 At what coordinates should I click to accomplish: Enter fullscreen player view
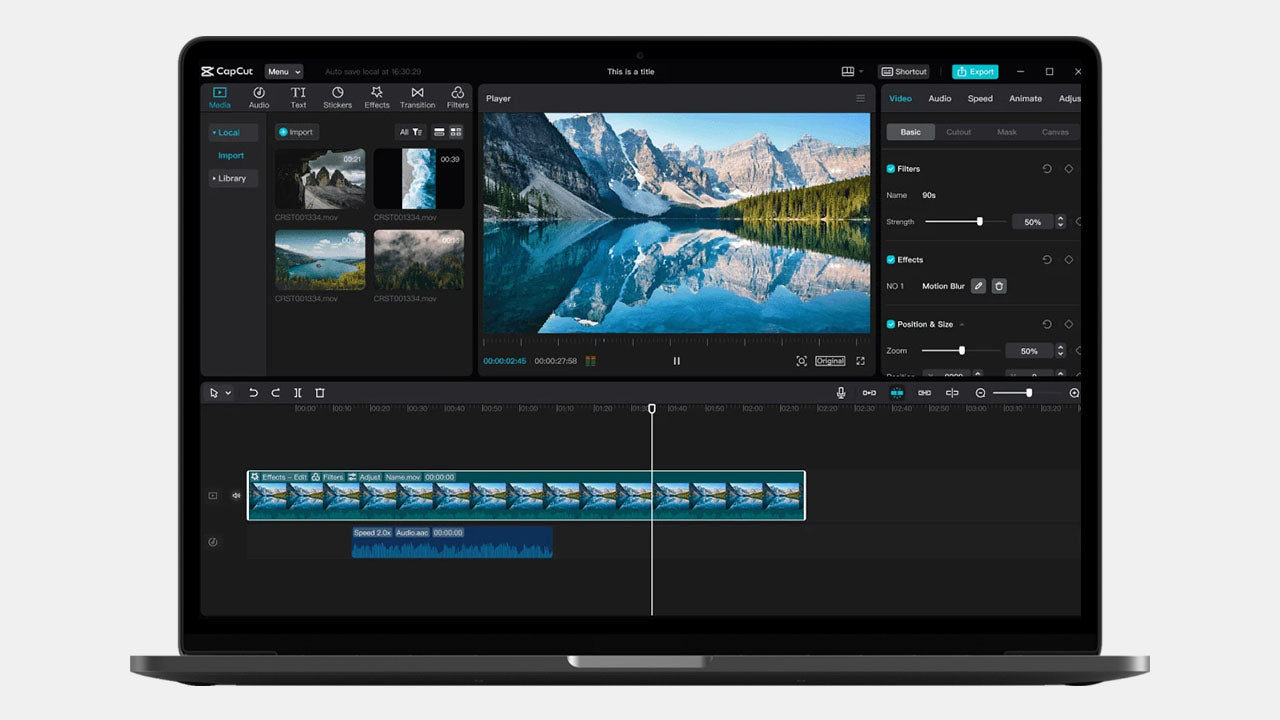[x=860, y=361]
